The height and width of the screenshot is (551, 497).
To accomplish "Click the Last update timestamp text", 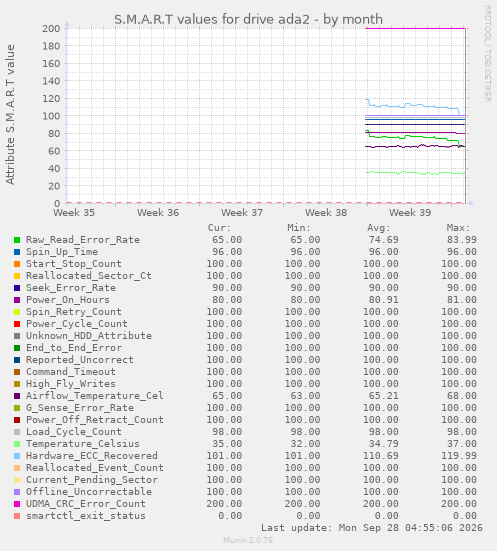I will click(x=372, y=528).
